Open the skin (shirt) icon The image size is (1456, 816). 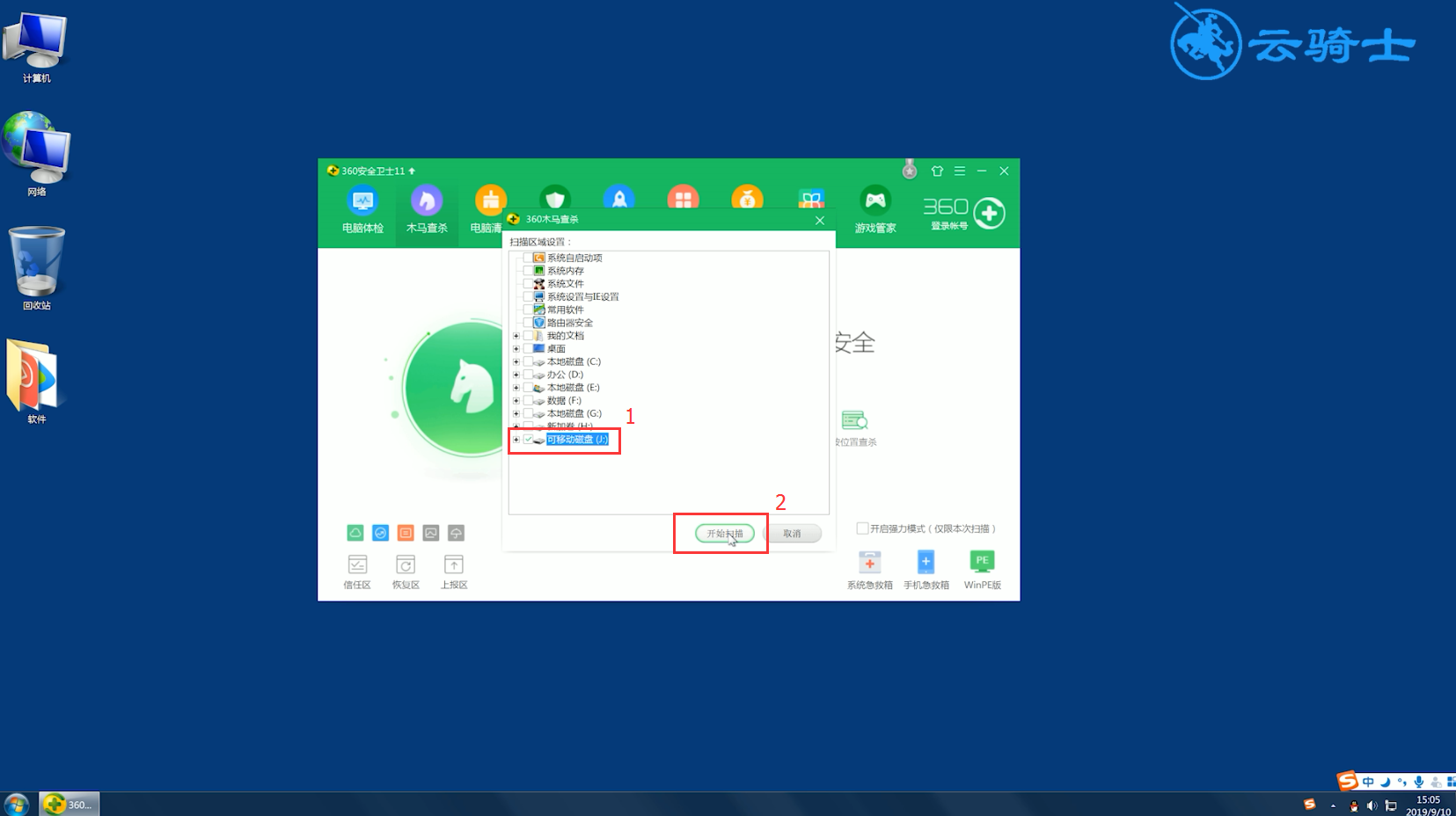tap(937, 171)
